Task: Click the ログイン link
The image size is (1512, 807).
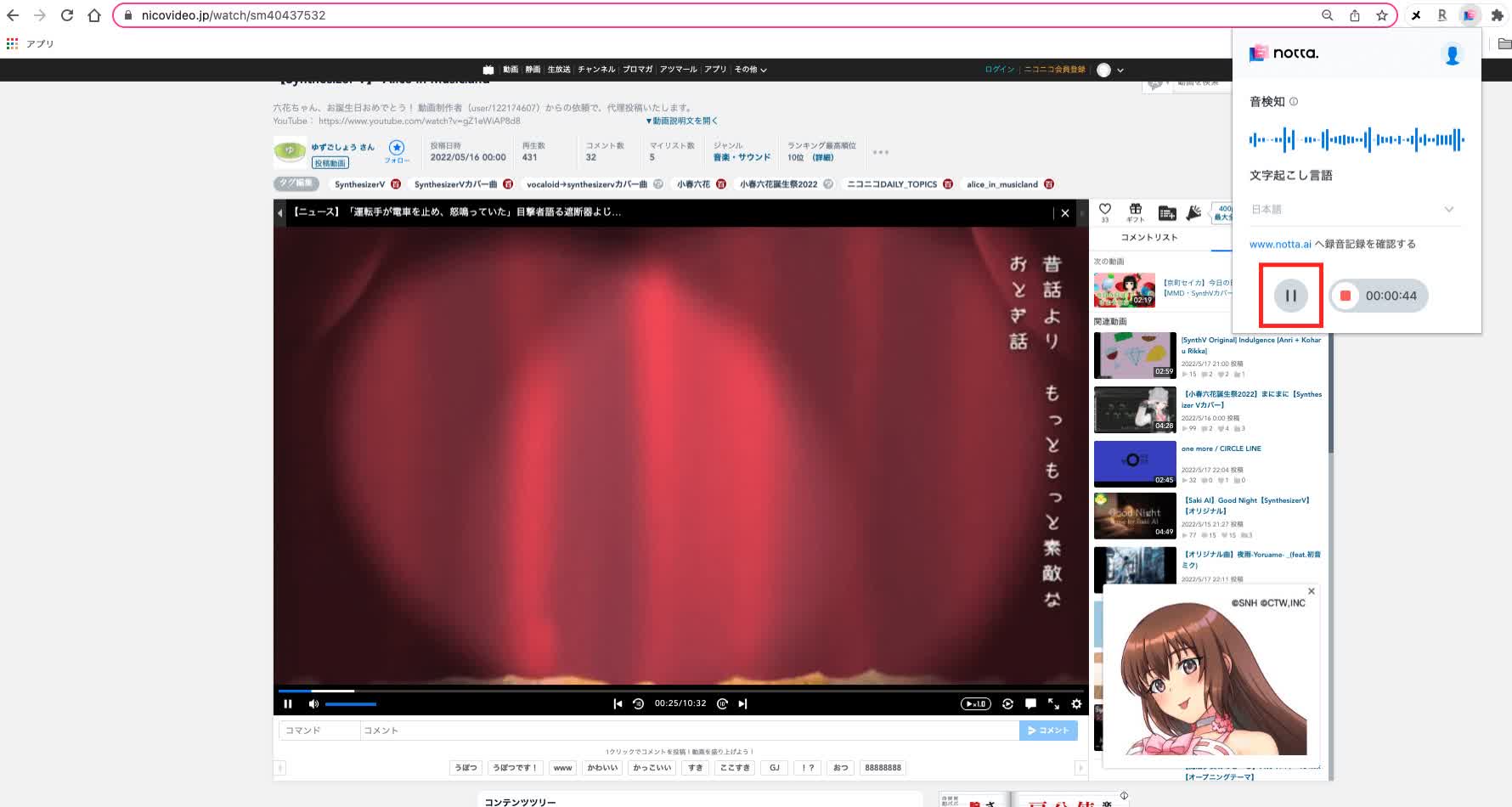Action: (1000, 70)
